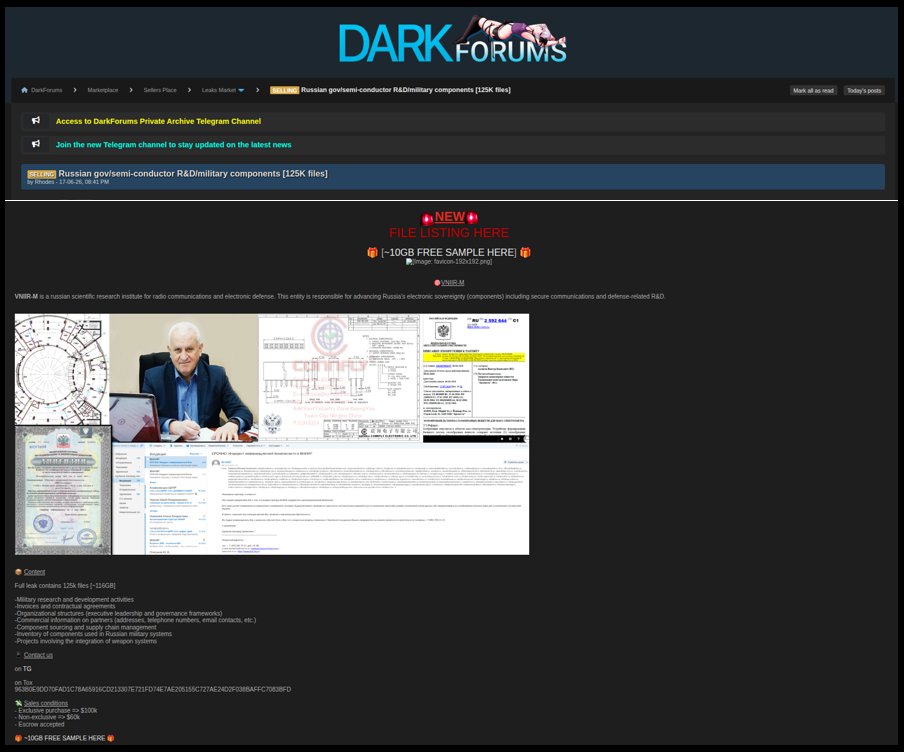Click the megaphone icon beside Telegram news announcement

36,144
